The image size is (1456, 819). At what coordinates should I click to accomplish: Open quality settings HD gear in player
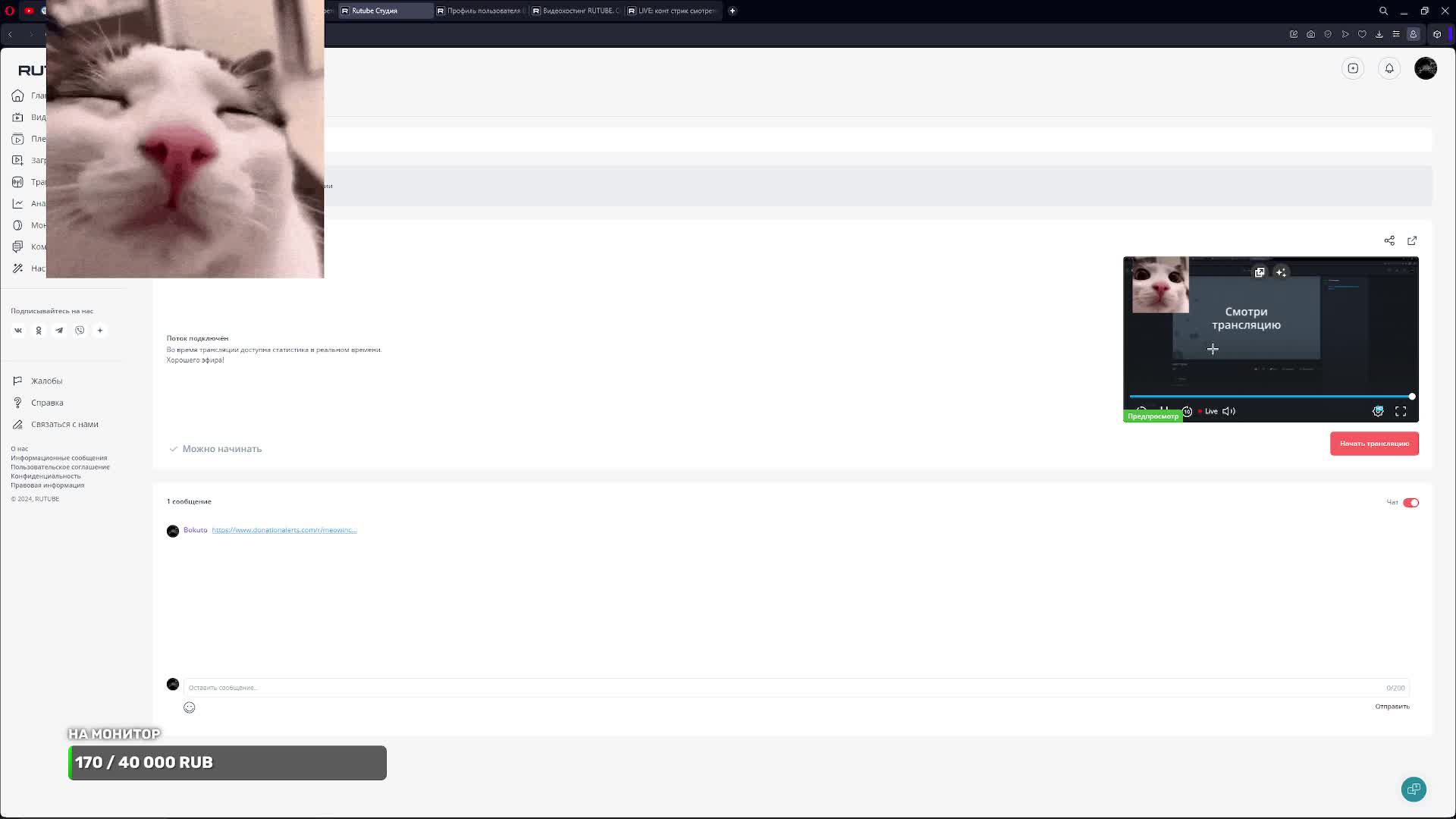[1378, 411]
